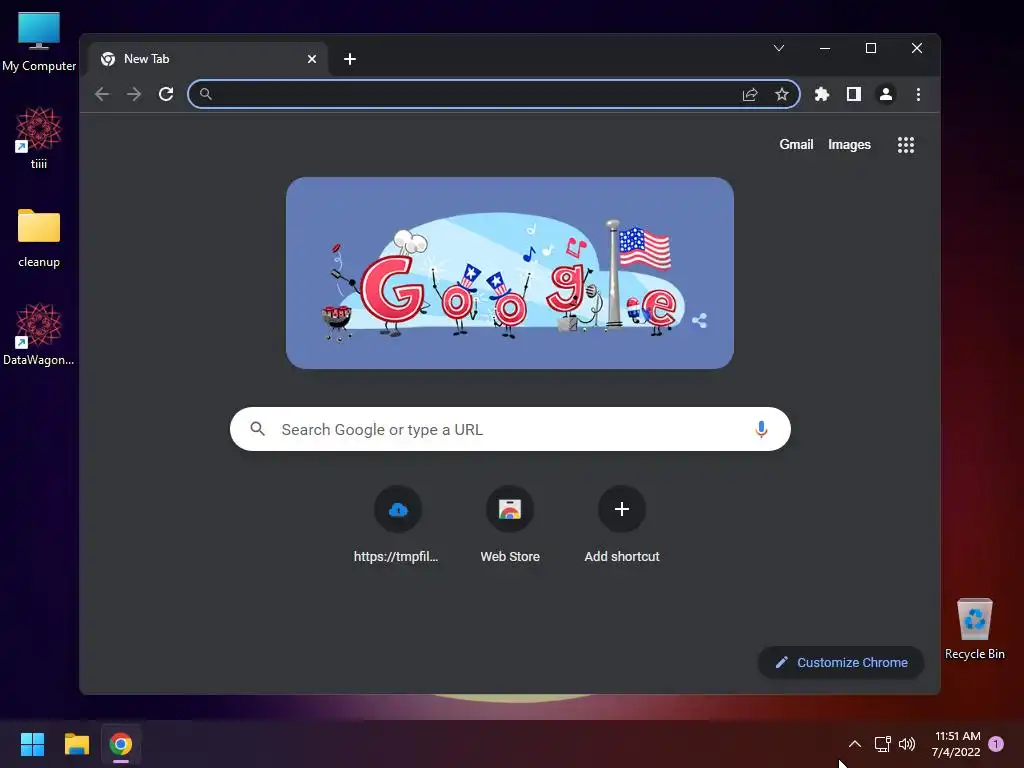Image resolution: width=1024 pixels, height=768 pixels.
Task: Reload the current page
Action: coord(166,94)
